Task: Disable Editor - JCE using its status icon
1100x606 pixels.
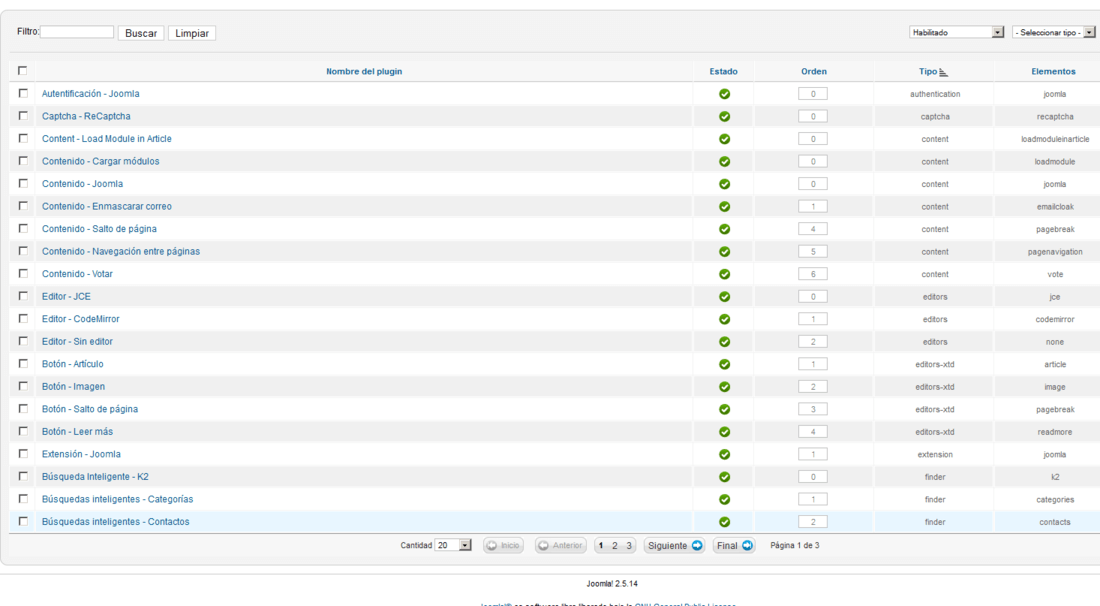Action: coord(724,297)
